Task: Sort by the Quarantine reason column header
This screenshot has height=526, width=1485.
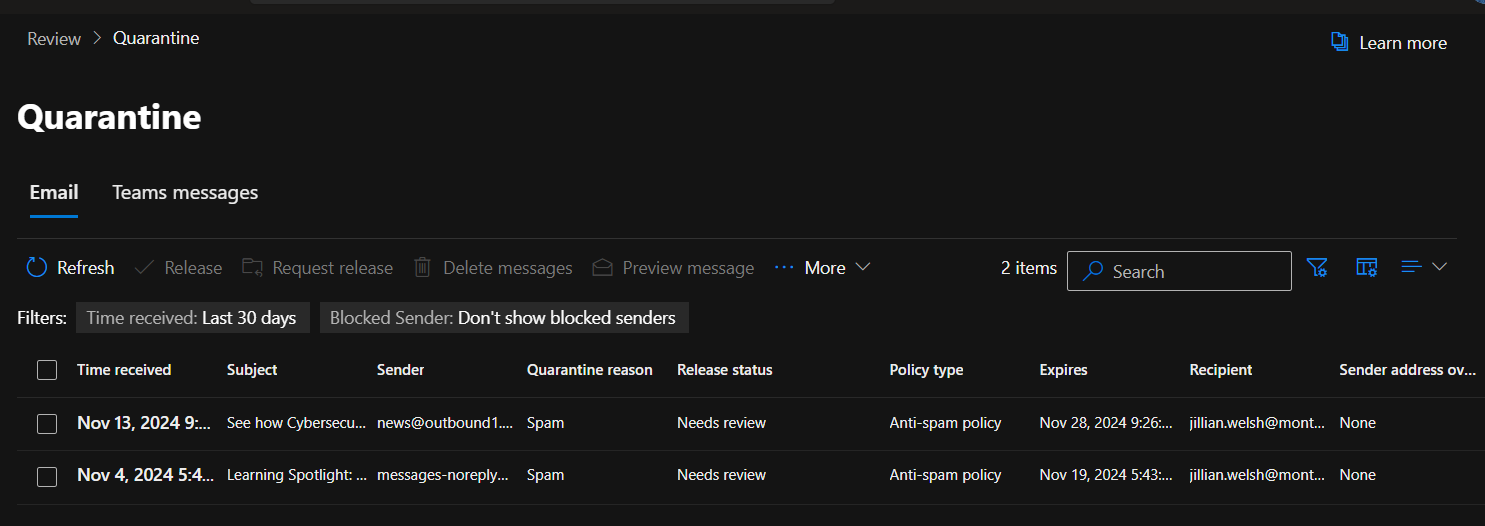Action: pos(589,370)
